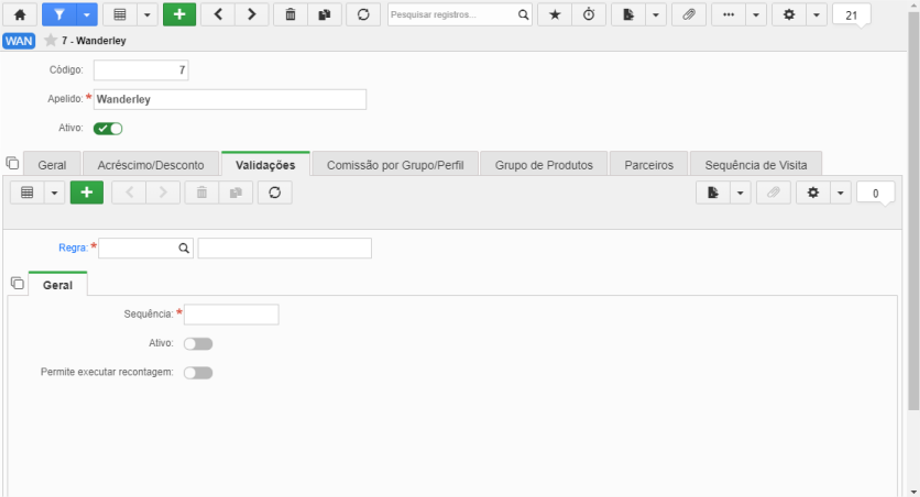Switch Validações panel to grid view
The image size is (920, 497).
coord(27,192)
